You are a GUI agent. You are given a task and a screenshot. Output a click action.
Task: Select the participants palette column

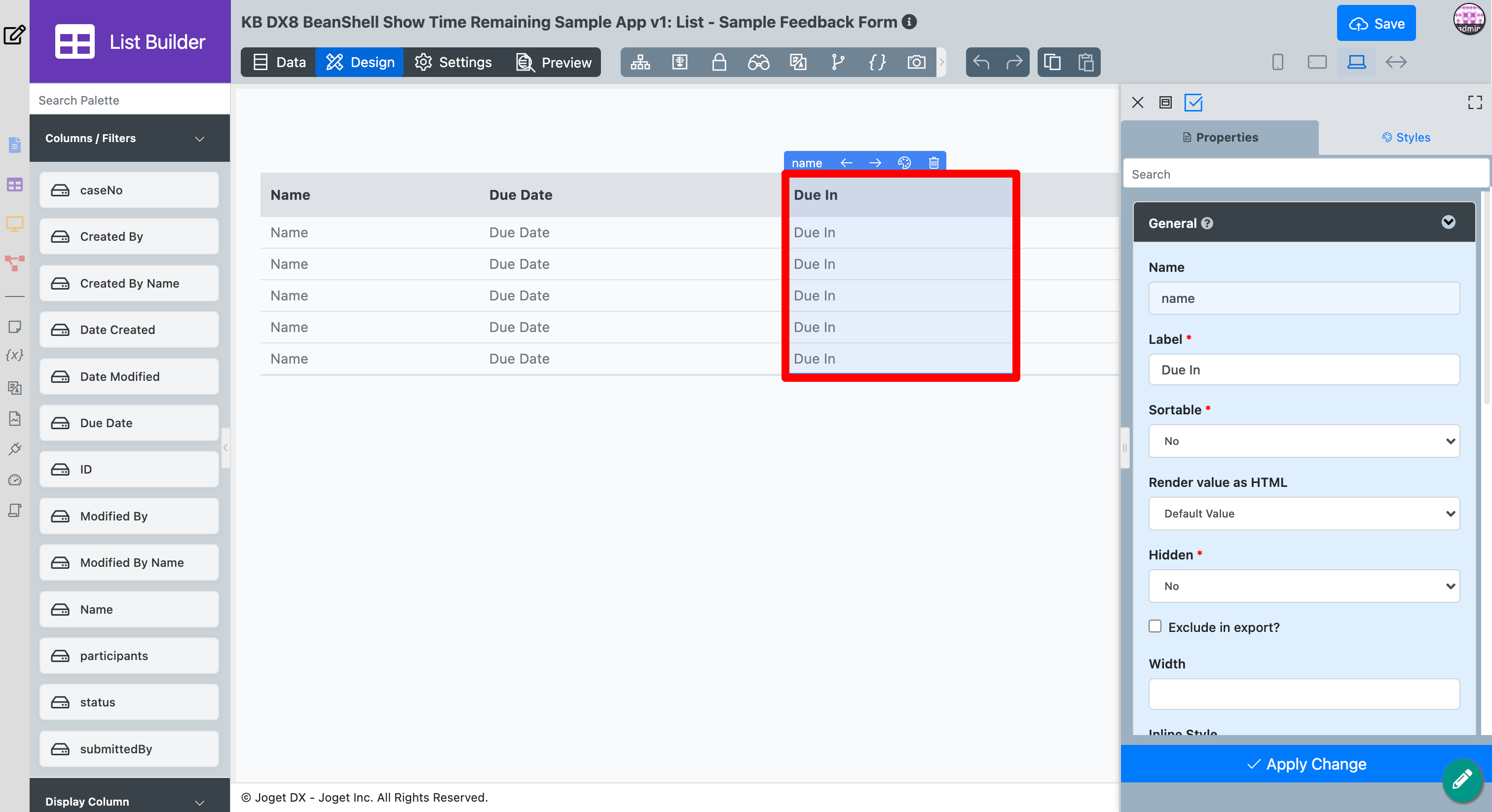point(129,656)
